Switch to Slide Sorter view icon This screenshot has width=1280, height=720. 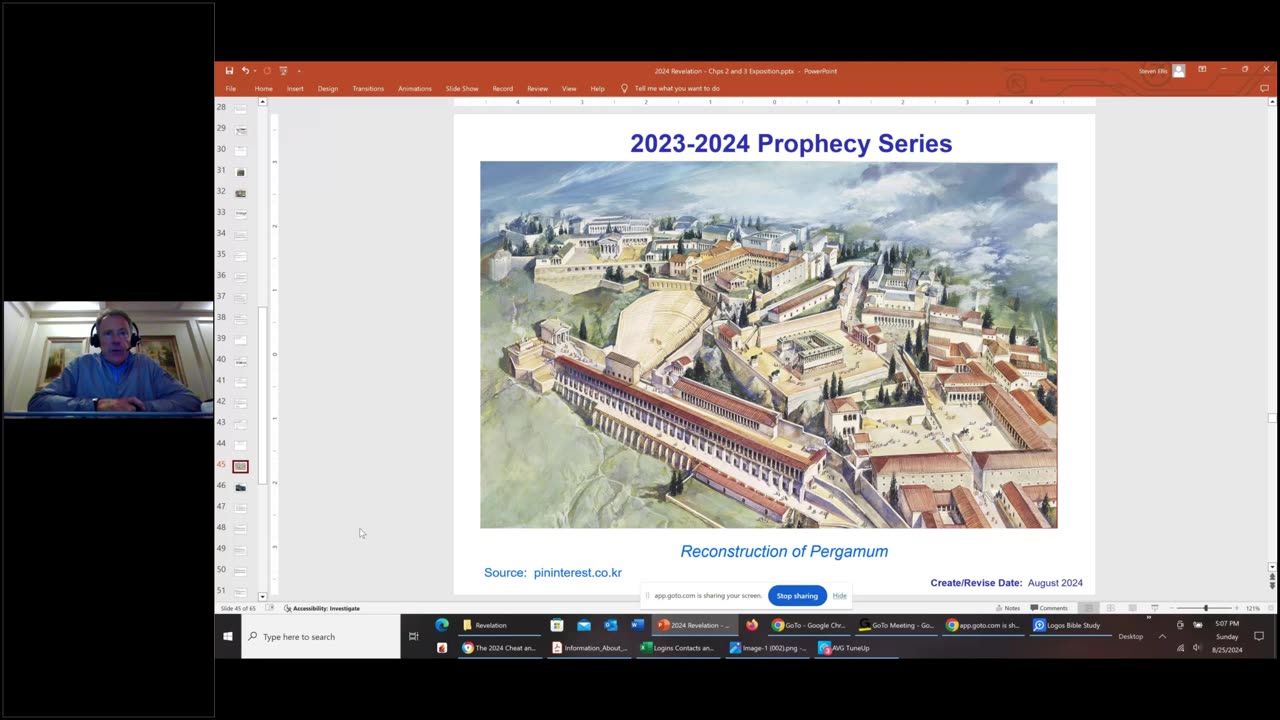(x=1110, y=608)
